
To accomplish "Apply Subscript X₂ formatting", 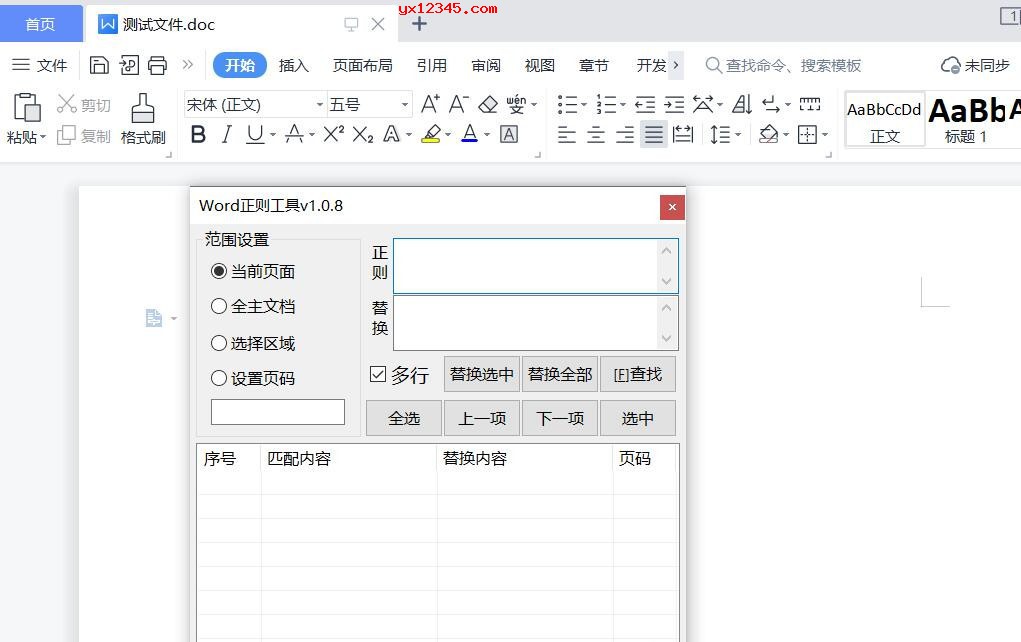I will [x=363, y=135].
